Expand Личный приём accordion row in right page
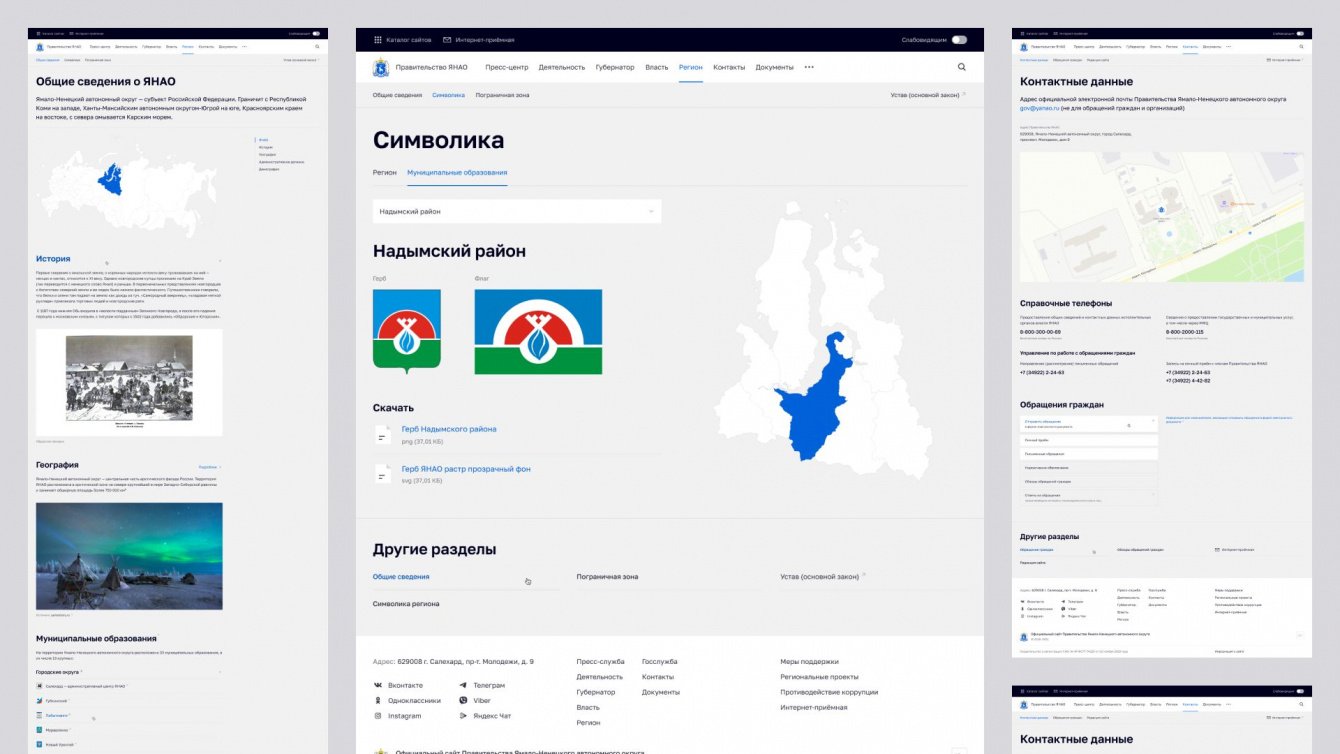 click(x=1089, y=440)
